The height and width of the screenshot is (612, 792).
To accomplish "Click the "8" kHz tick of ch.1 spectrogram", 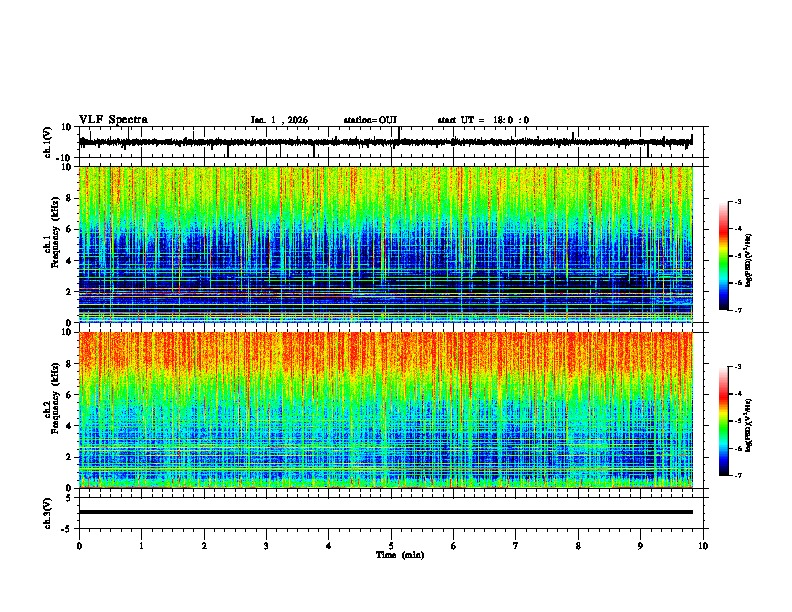I will point(69,198).
